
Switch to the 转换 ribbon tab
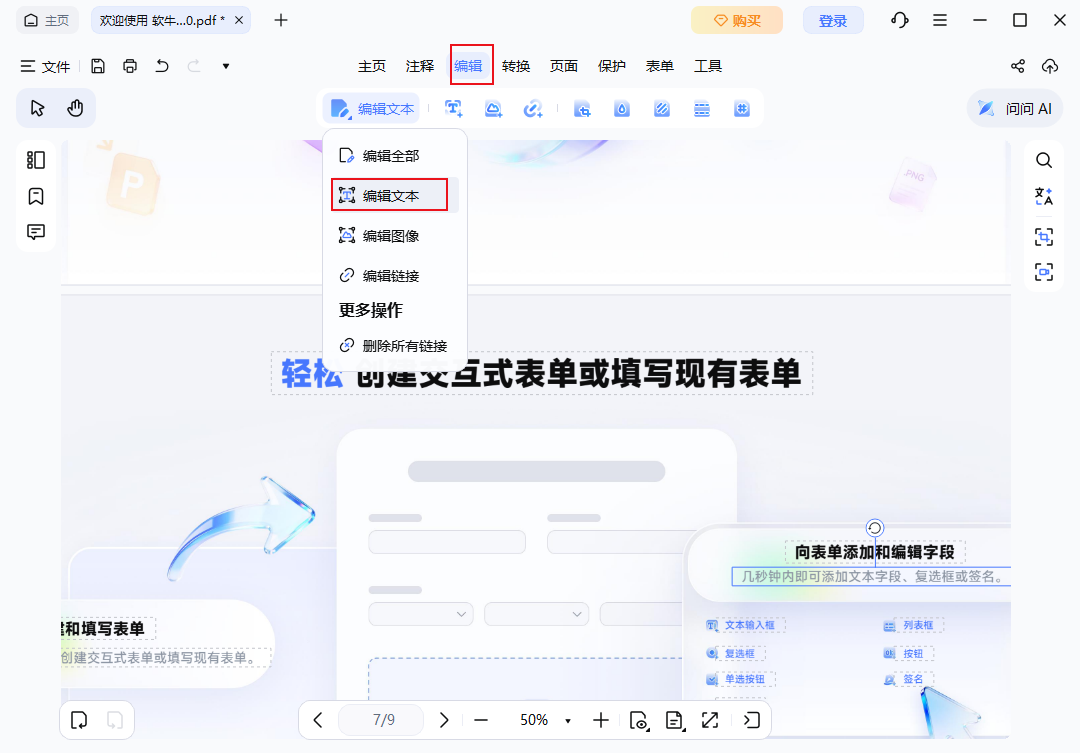pyautogui.click(x=516, y=66)
